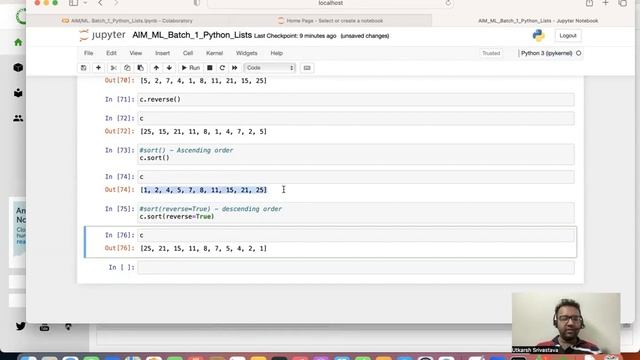Click home icon in background sidebar
The width and height of the screenshot is (640, 360).
pos(18,42)
